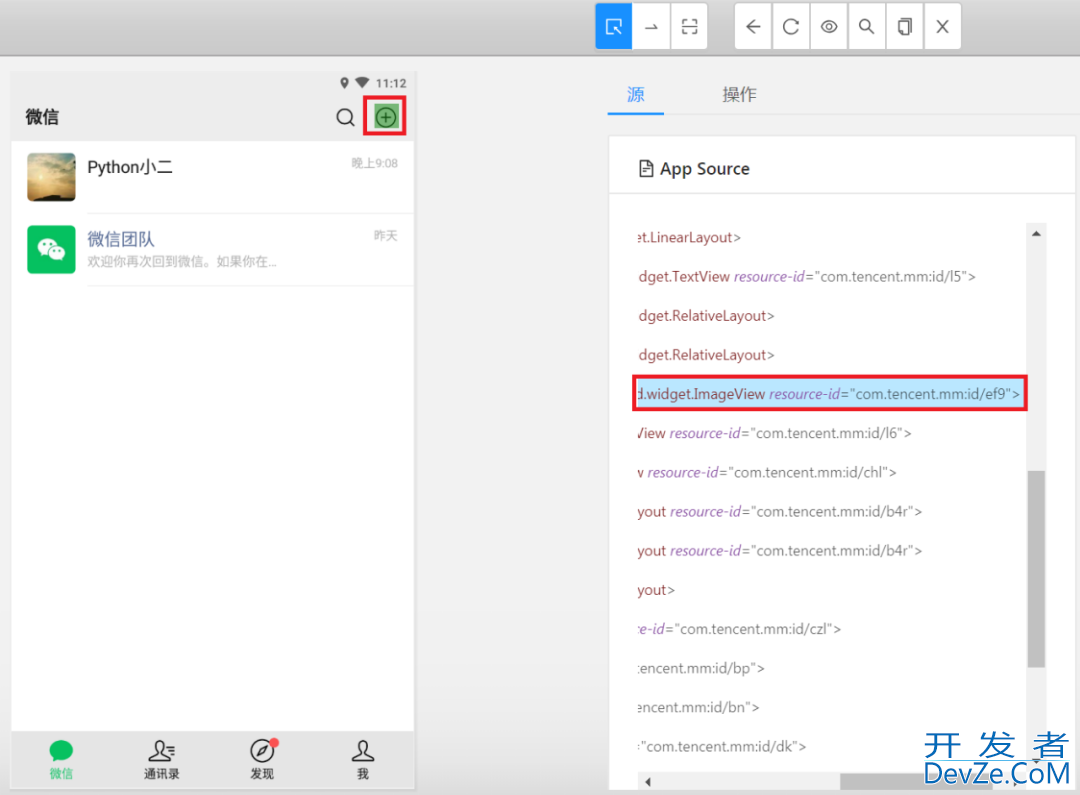Screen dimensions: 1080x795
Task: Select the 我 bottom tab
Action: 363,759
